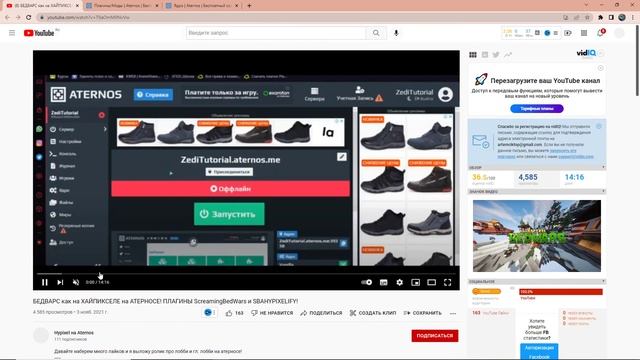The image size is (640, 360).
Task: Switch to the third browser tab Aternos
Action: pos(202,6)
